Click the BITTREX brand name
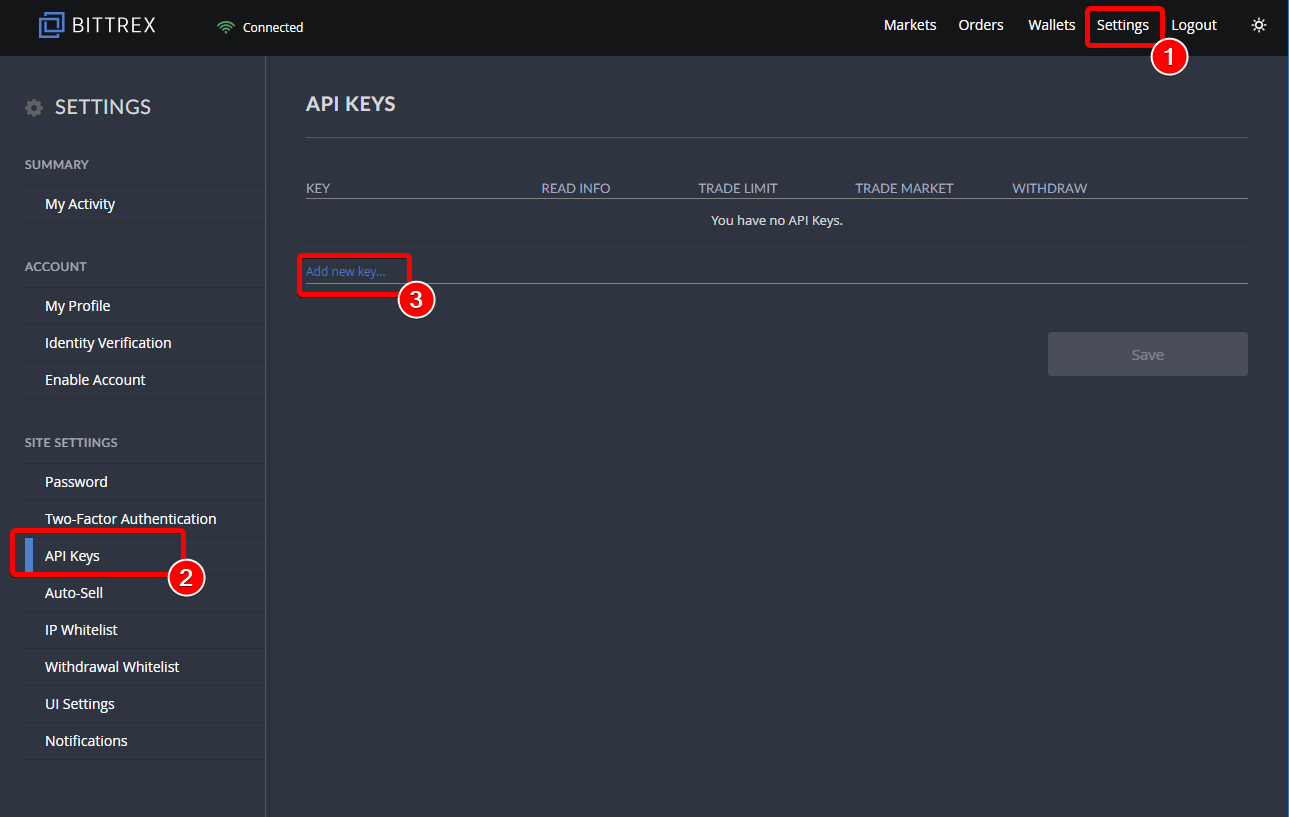The width and height of the screenshot is (1289, 817). pyautogui.click(x=114, y=25)
